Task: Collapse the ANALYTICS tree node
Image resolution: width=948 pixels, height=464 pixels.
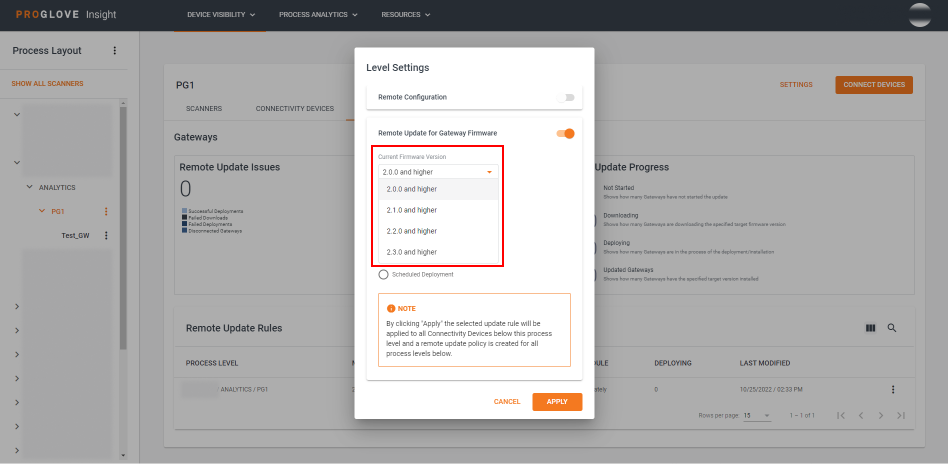Action: [x=30, y=187]
